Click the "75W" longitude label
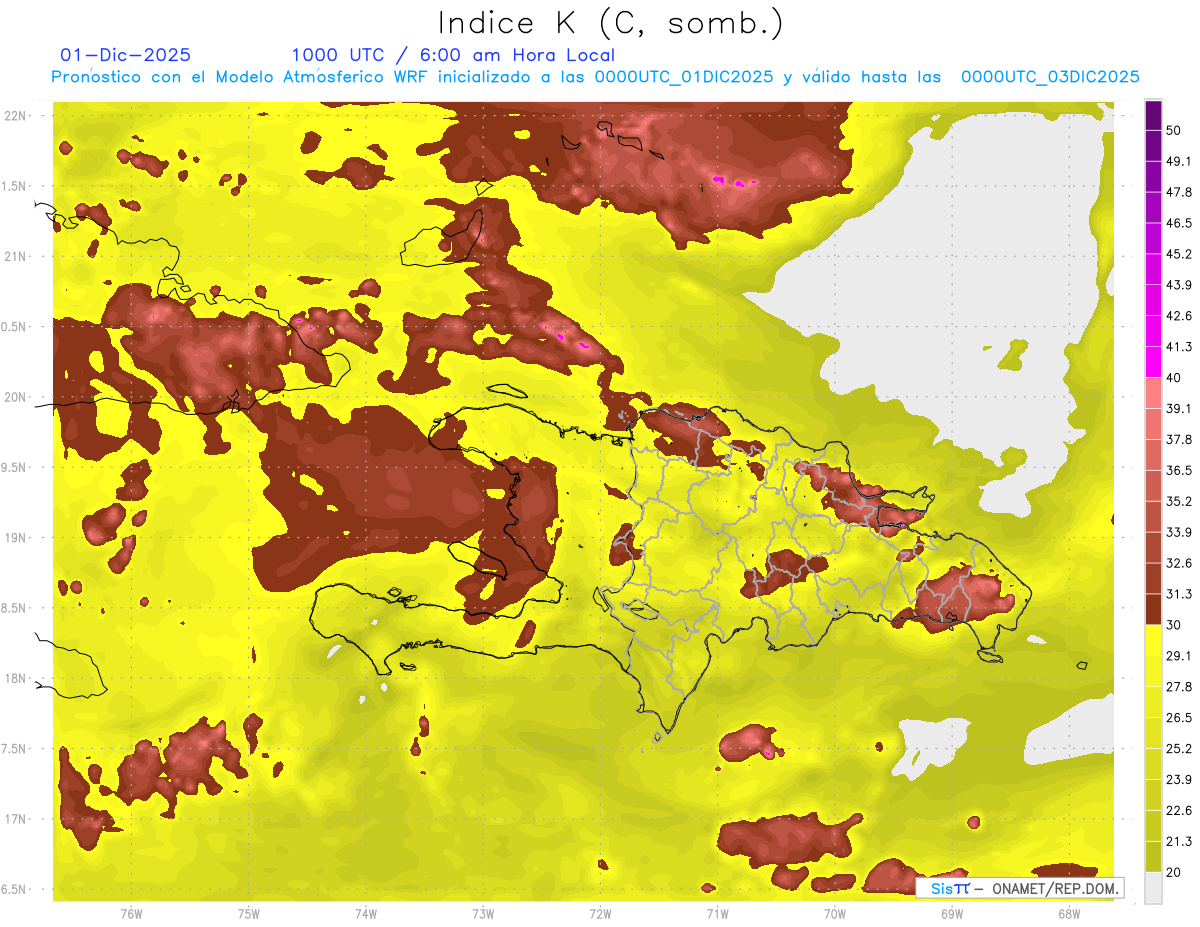This screenshot has width=1200, height=927. pyautogui.click(x=249, y=913)
